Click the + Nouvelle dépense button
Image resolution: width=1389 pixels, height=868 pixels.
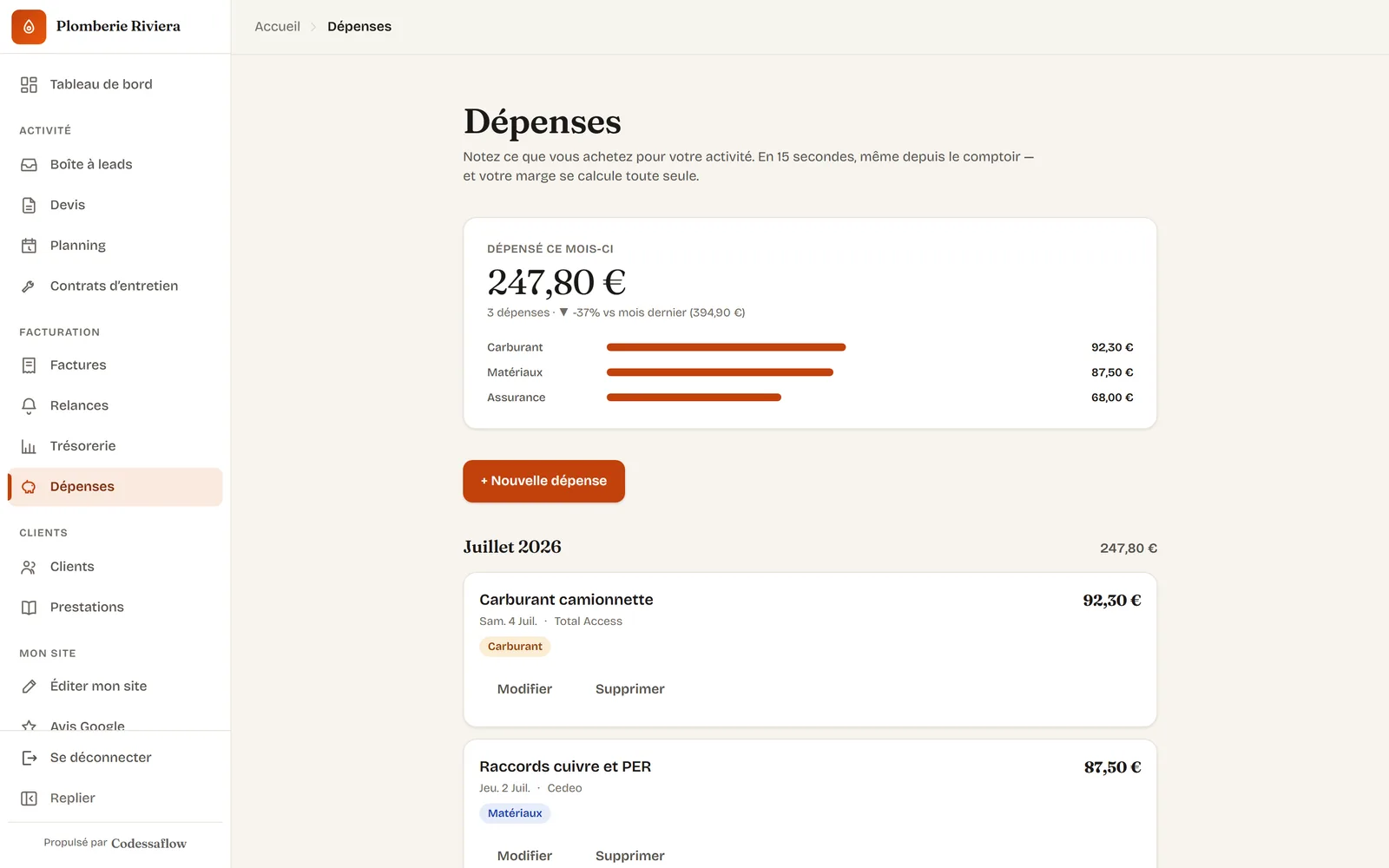tap(543, 481)
